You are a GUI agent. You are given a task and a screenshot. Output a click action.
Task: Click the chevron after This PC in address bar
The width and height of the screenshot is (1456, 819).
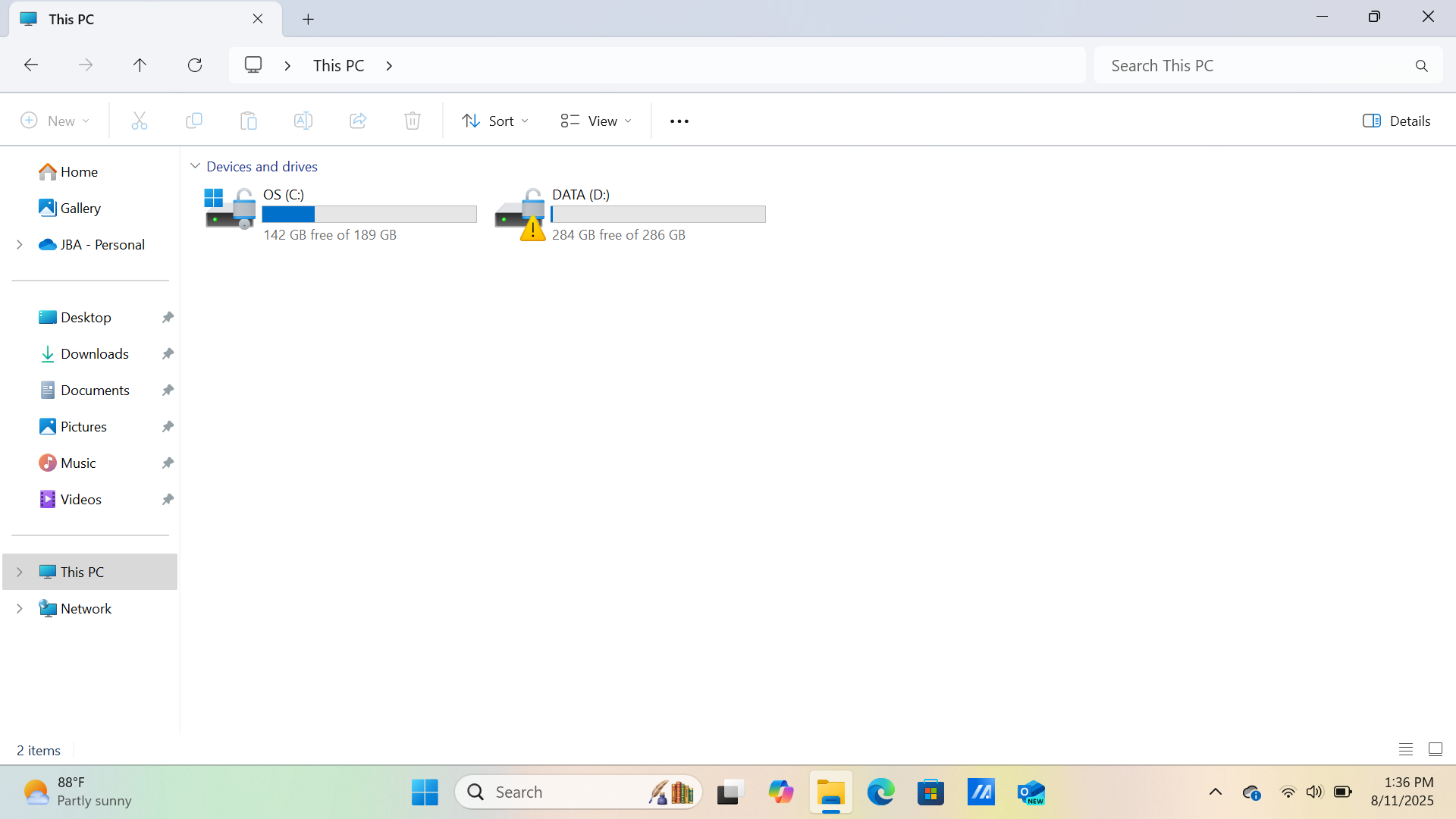(x=389, y=66)
